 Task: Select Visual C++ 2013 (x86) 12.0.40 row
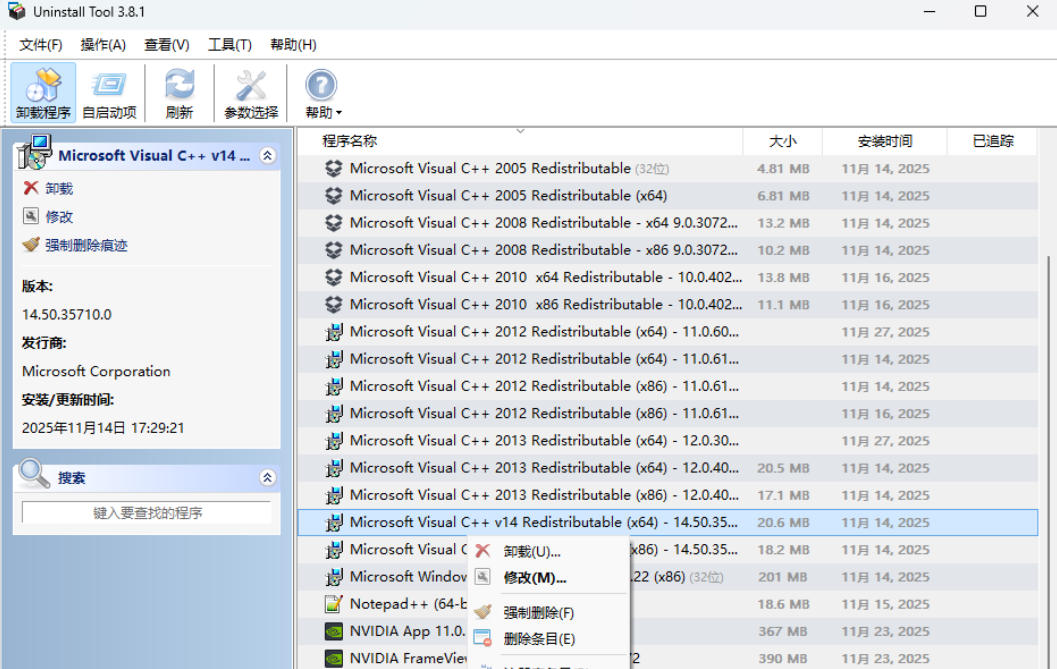click(x=667, y=495)
